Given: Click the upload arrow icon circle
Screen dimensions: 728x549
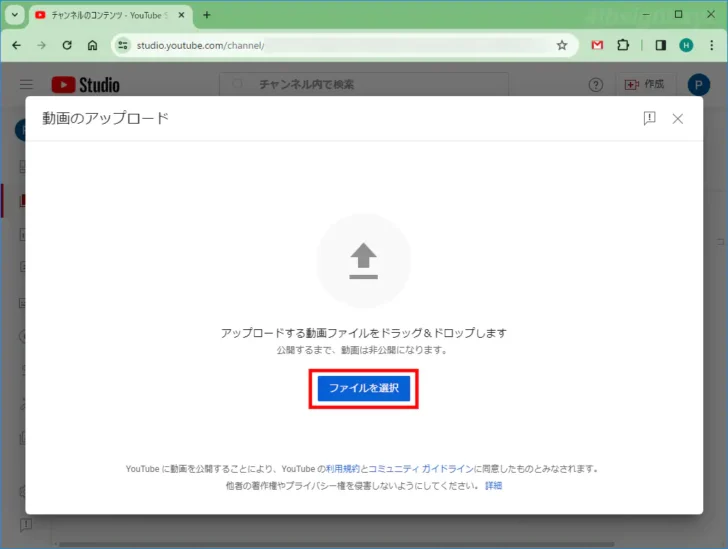Looking at the screenshot, I should 364,261.
